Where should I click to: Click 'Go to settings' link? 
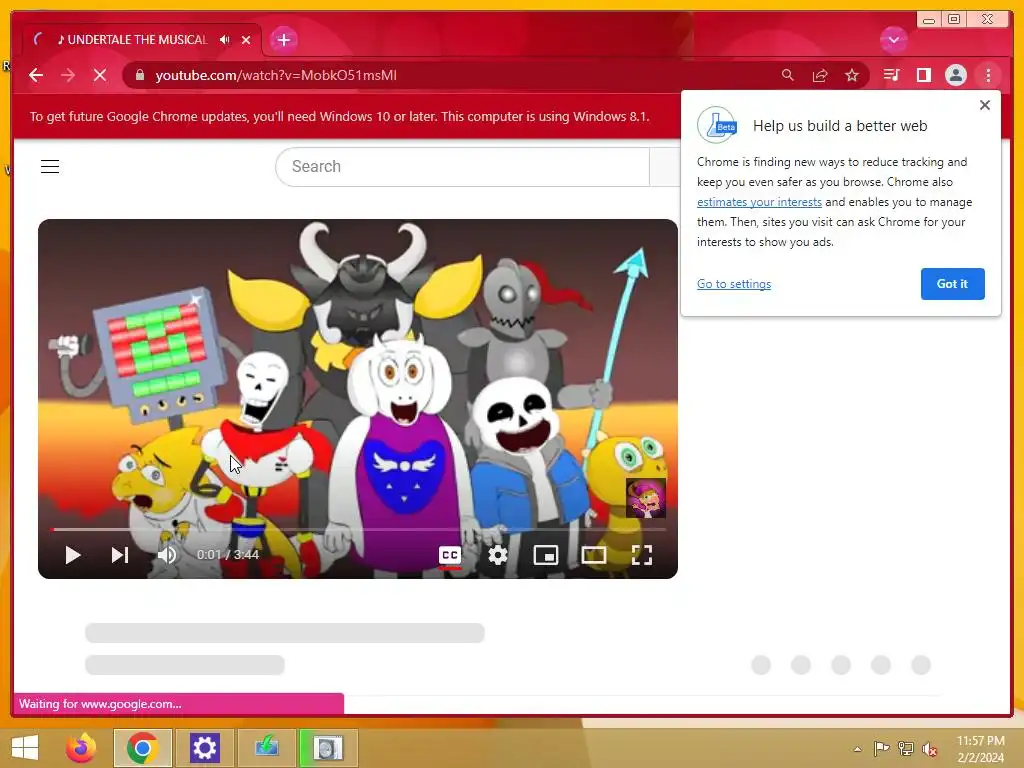(x=733, y=284)
